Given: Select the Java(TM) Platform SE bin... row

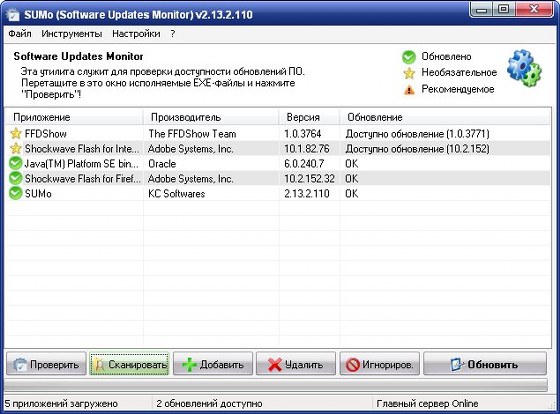Looking at the screenshot, I should point(278,164).
